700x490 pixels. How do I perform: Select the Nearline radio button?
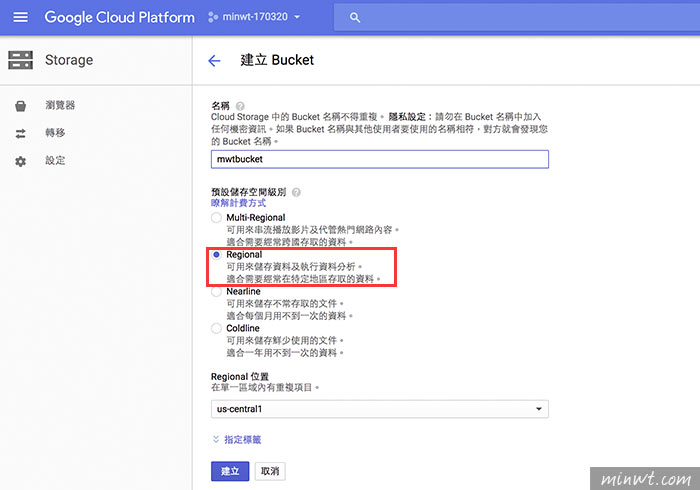(x=217, y=292)
